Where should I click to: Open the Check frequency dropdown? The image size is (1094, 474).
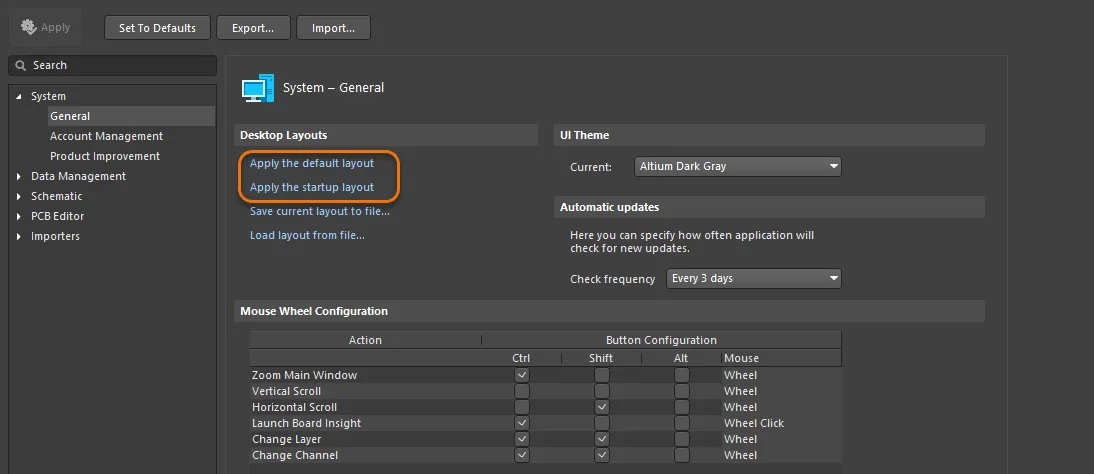pyautogui.click(x=753, y=278)
